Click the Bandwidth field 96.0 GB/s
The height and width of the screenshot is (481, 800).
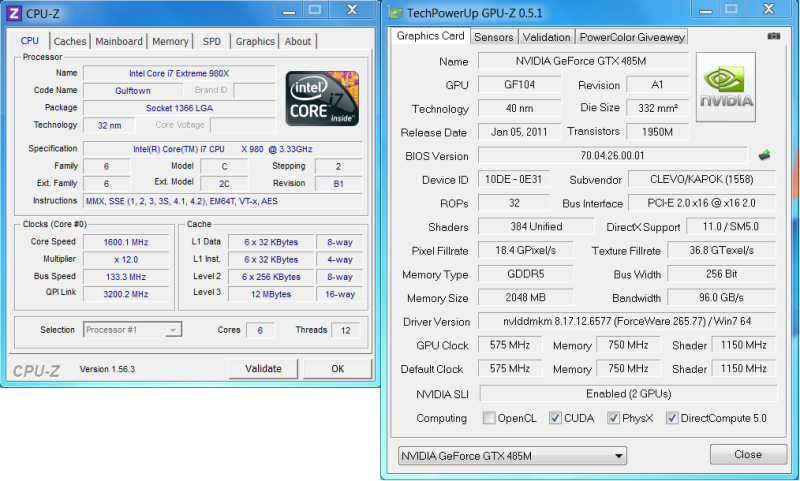coord(721,297)
